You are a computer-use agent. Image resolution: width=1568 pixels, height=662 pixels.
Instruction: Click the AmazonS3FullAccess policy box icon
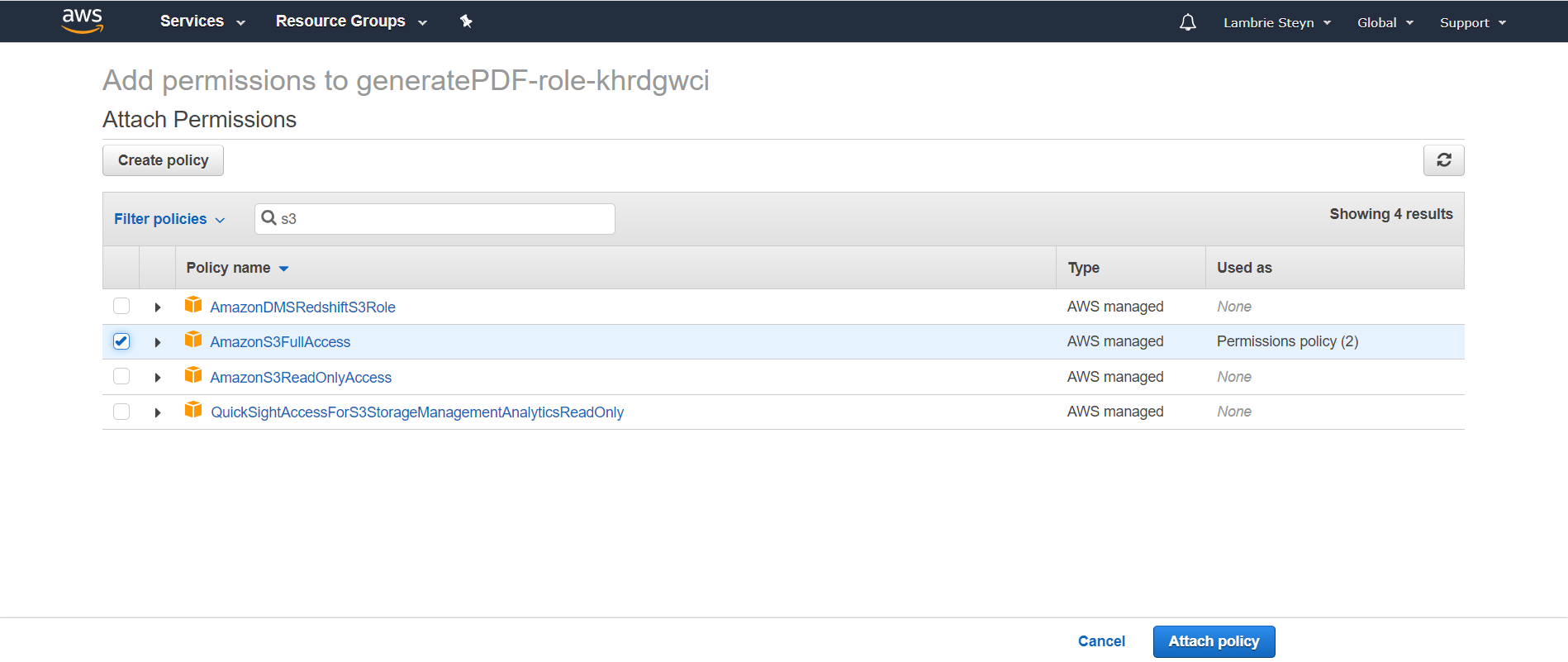coord(193,340)
